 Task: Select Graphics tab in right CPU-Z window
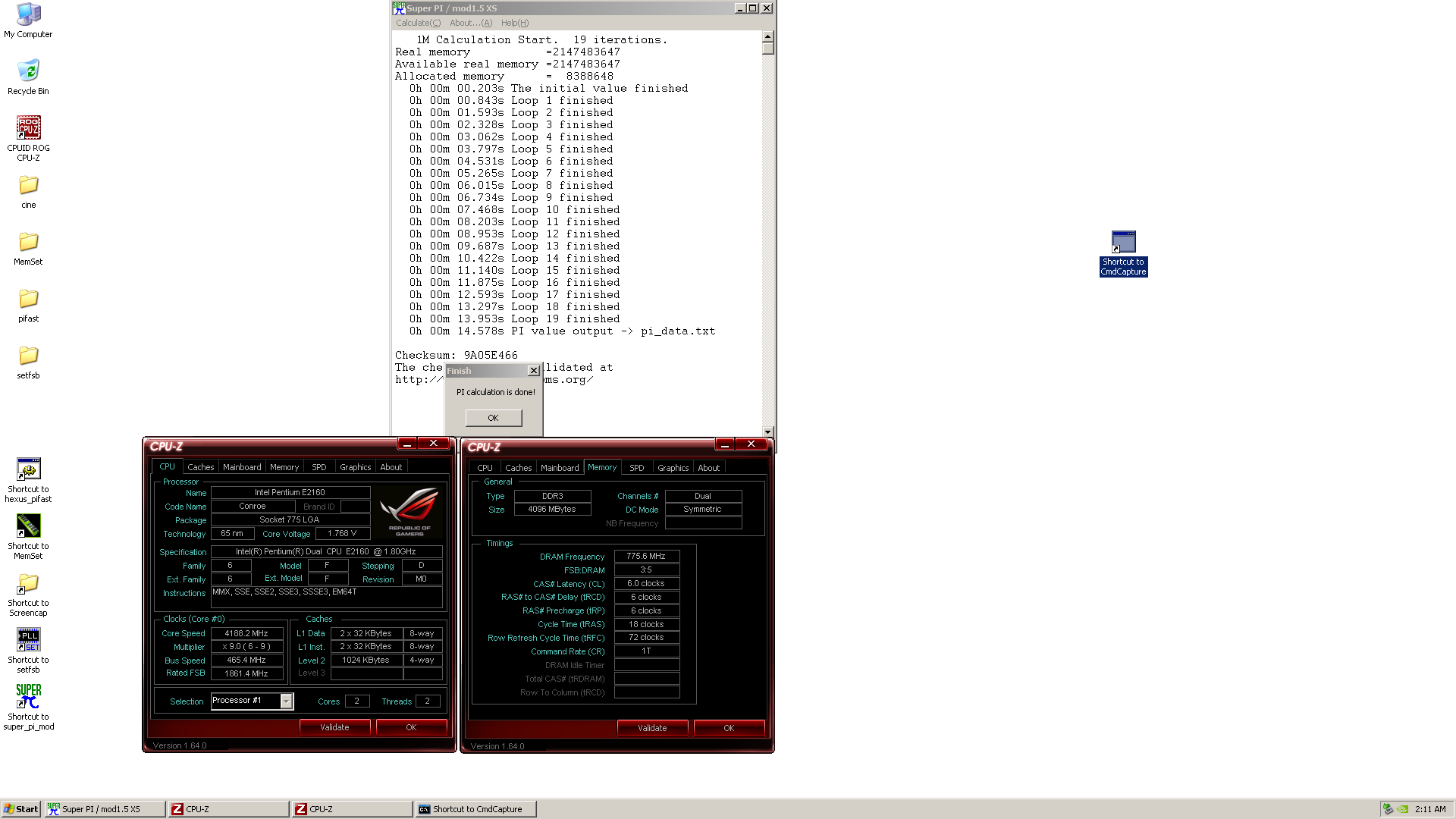click(673, 468)
